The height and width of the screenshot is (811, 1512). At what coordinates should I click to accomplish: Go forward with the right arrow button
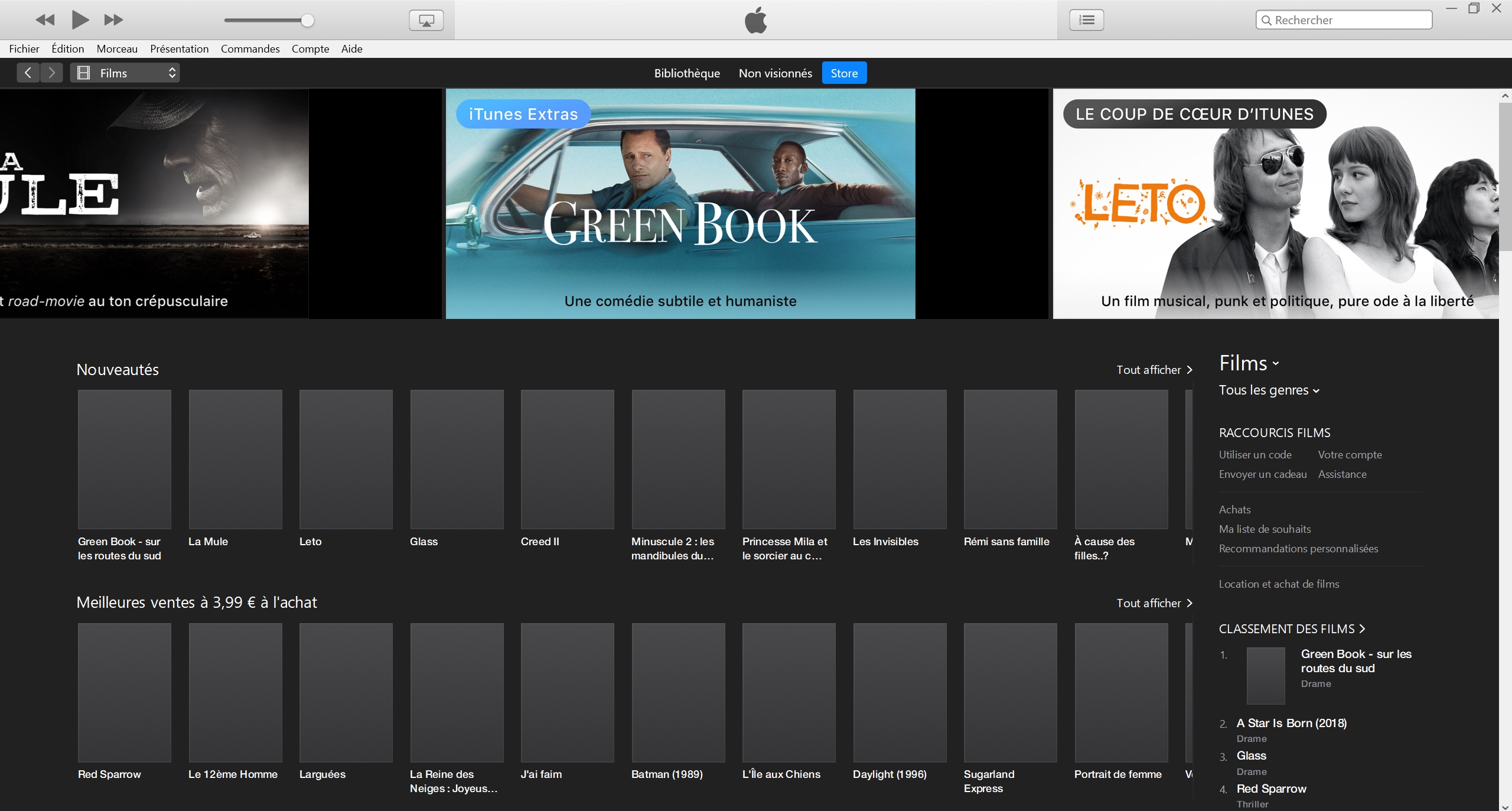[52, 73]
